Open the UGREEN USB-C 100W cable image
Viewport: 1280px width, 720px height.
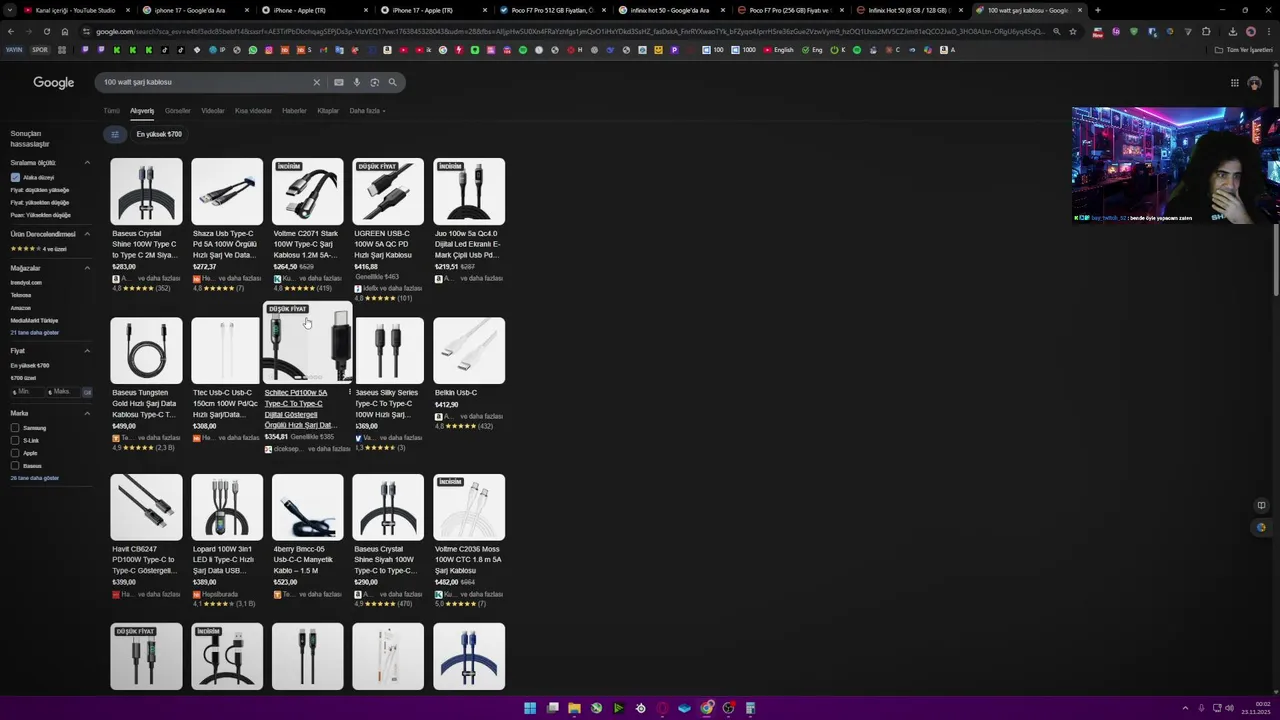(388, 191)
